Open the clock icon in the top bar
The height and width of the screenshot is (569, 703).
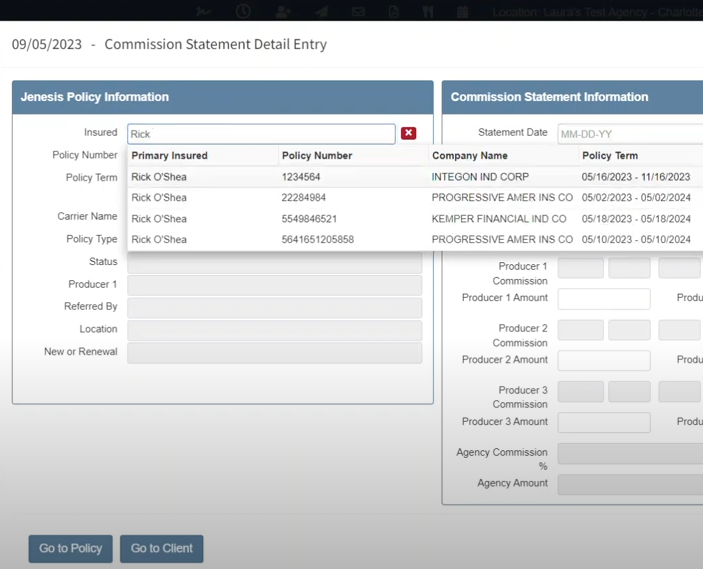(243, 11)
